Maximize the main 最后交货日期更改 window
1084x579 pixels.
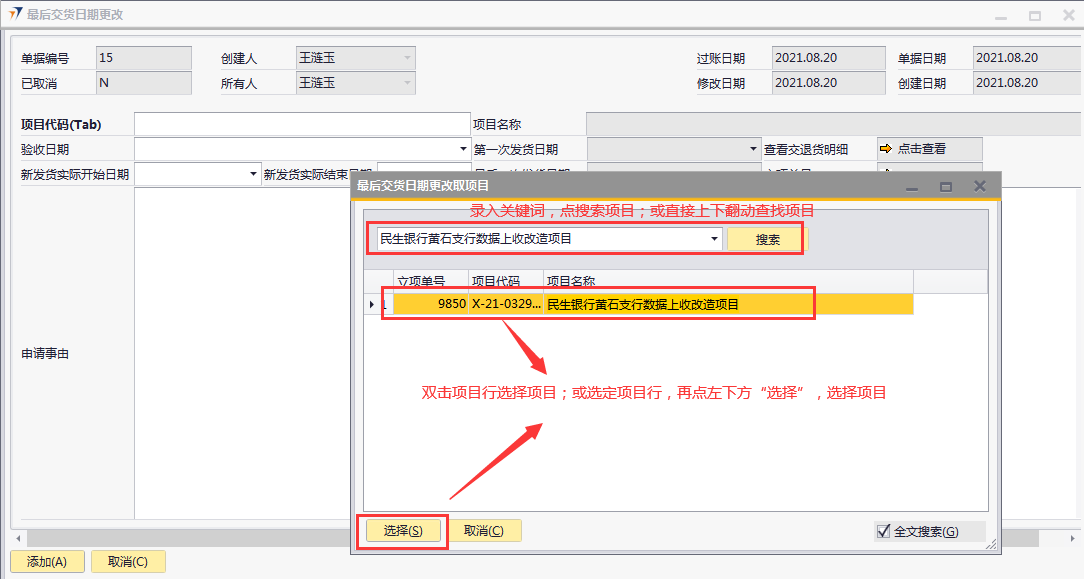tap(1035, 16)
